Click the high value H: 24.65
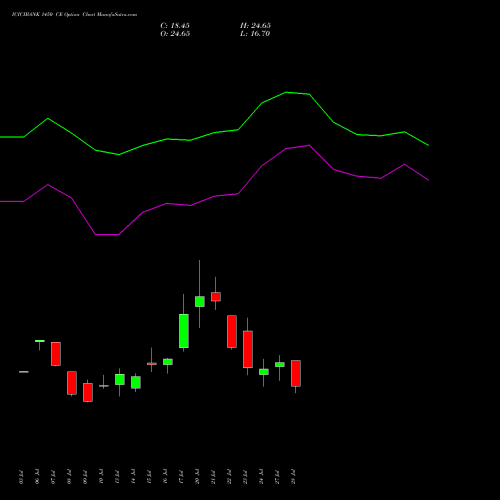Image resolution: width=500 pixels, height=500 pixels. point(255,26)
